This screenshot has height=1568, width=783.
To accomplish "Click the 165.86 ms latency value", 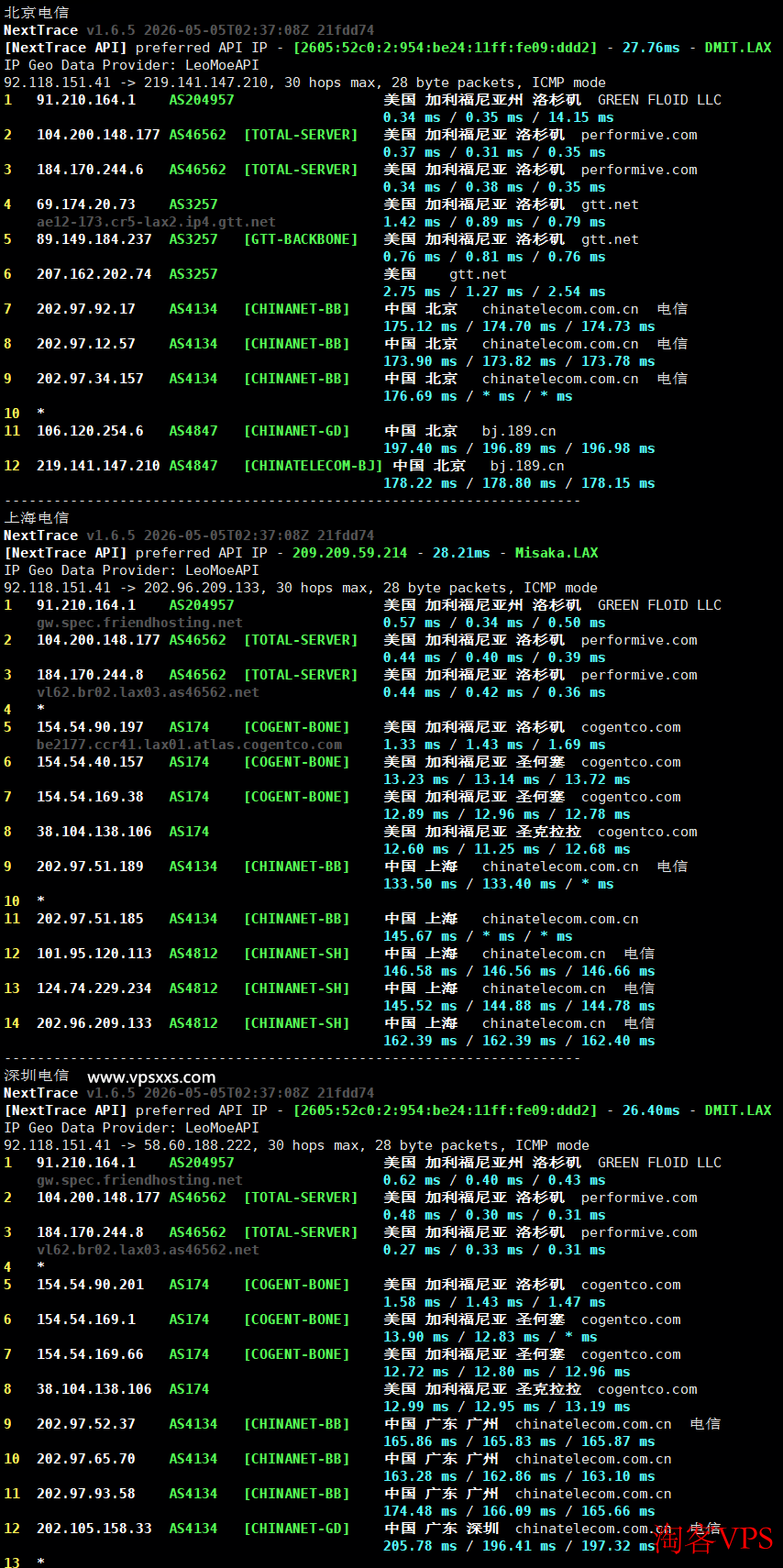I will [420, 1441].
